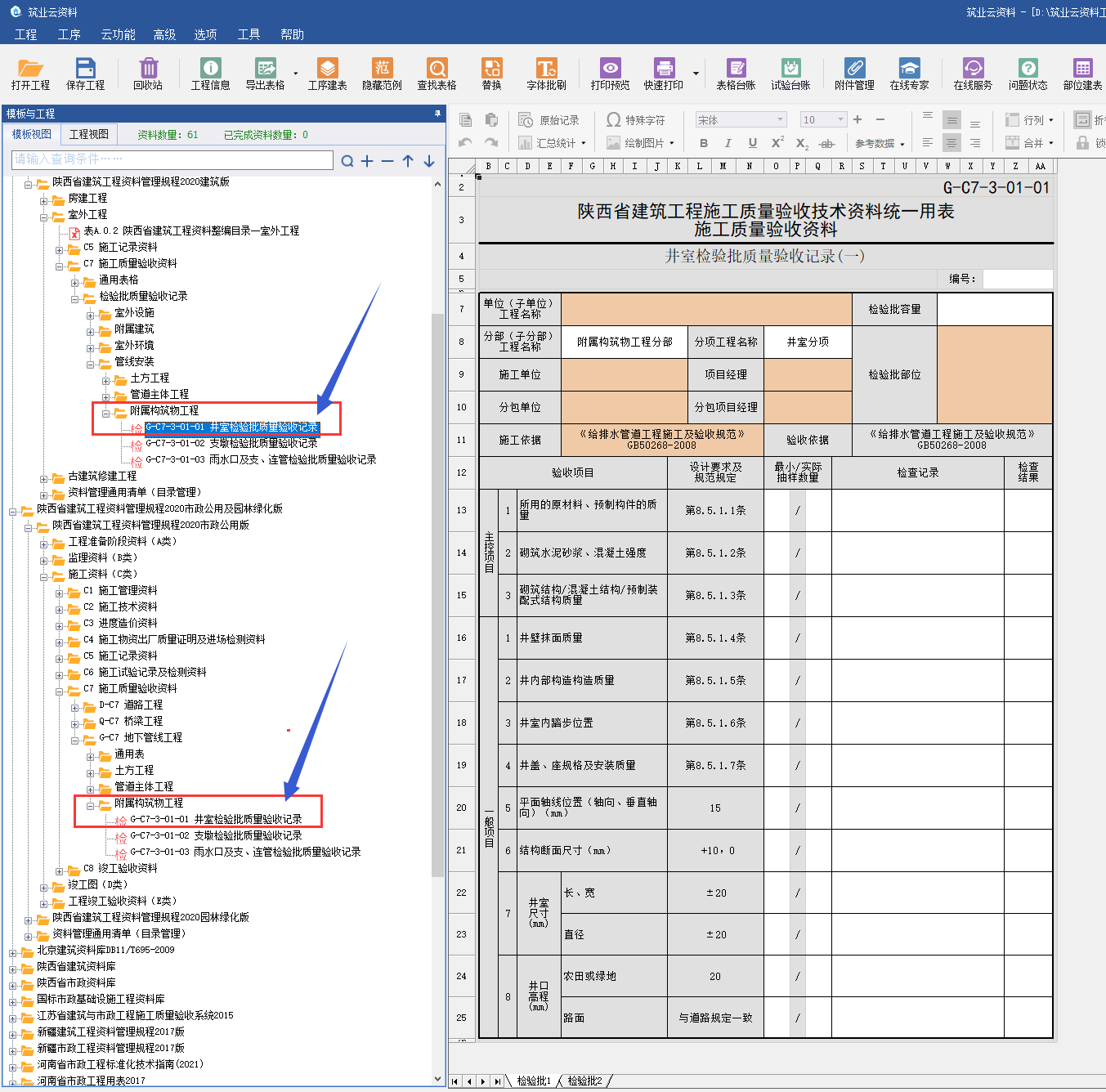Open 问题状态 issue status icon

pyautogui.click(x=1028, y=74)
